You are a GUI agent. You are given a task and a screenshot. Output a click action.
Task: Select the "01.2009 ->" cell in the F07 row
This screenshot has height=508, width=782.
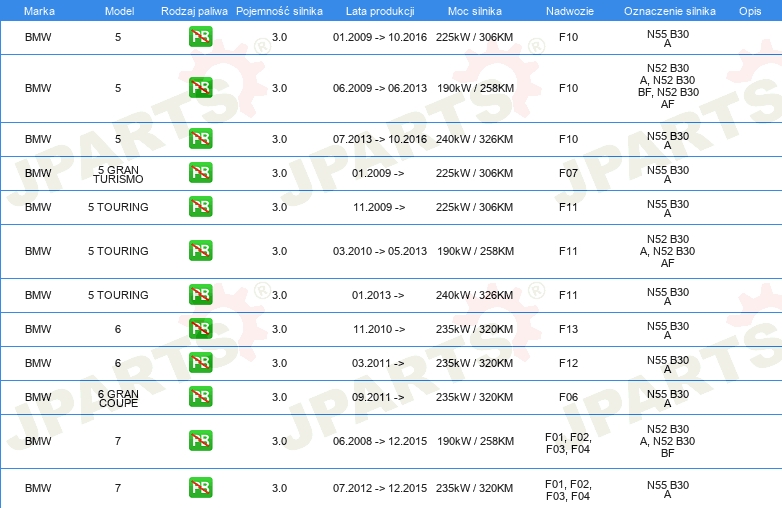coord(378,173)
